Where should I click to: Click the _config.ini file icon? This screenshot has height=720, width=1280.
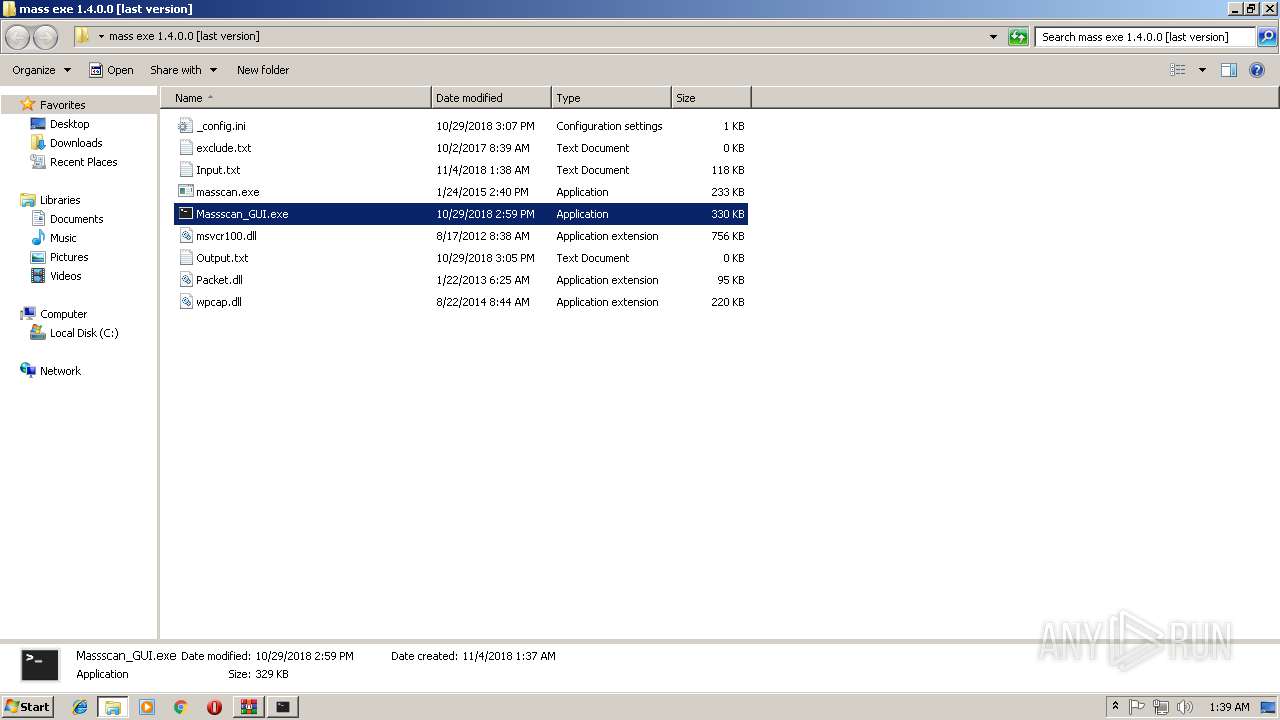[185, 126]
